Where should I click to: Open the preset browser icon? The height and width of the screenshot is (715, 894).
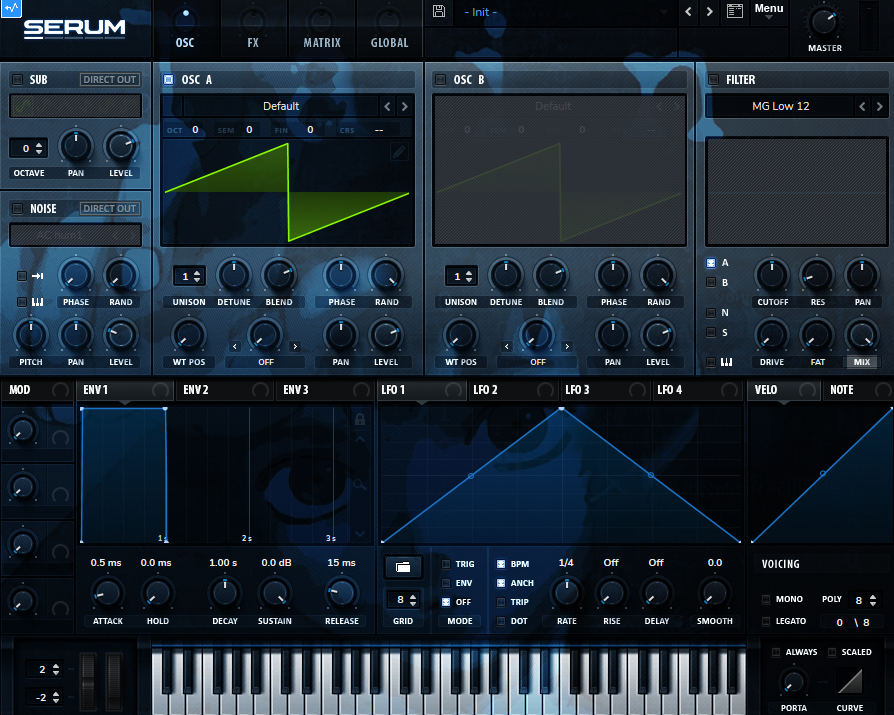(735, 11)
